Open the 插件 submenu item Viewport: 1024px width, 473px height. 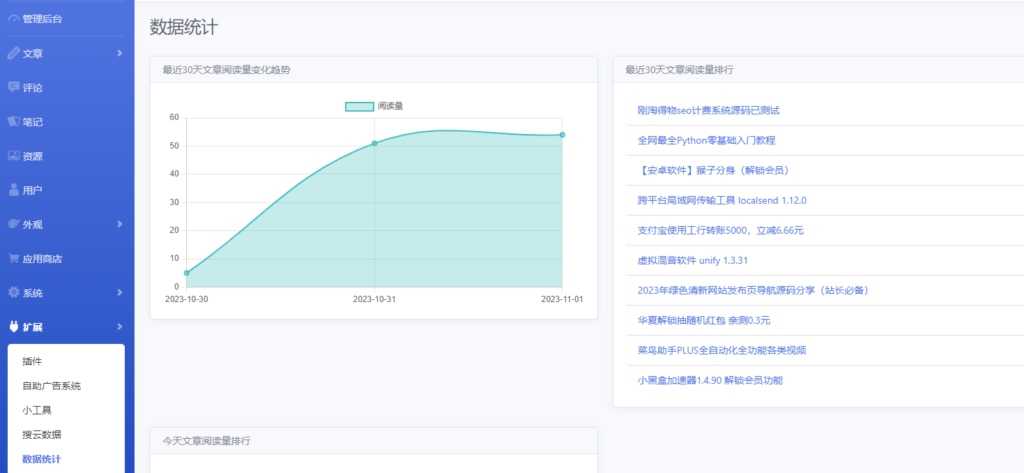pyautogui.click(x=32, y=361)
